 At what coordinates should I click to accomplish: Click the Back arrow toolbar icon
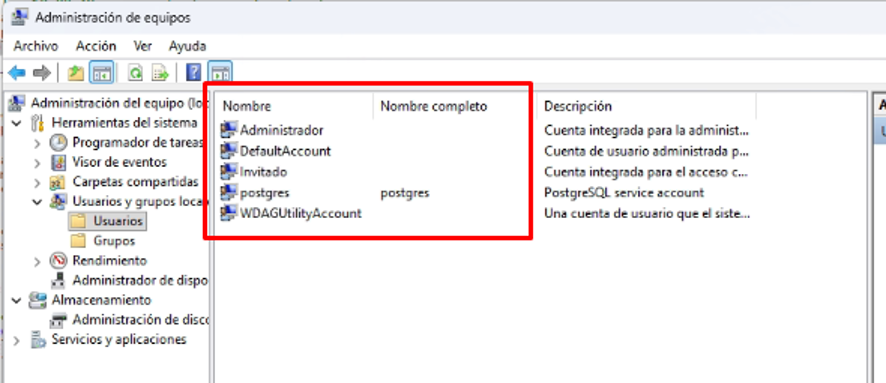(x=17, y=73)
